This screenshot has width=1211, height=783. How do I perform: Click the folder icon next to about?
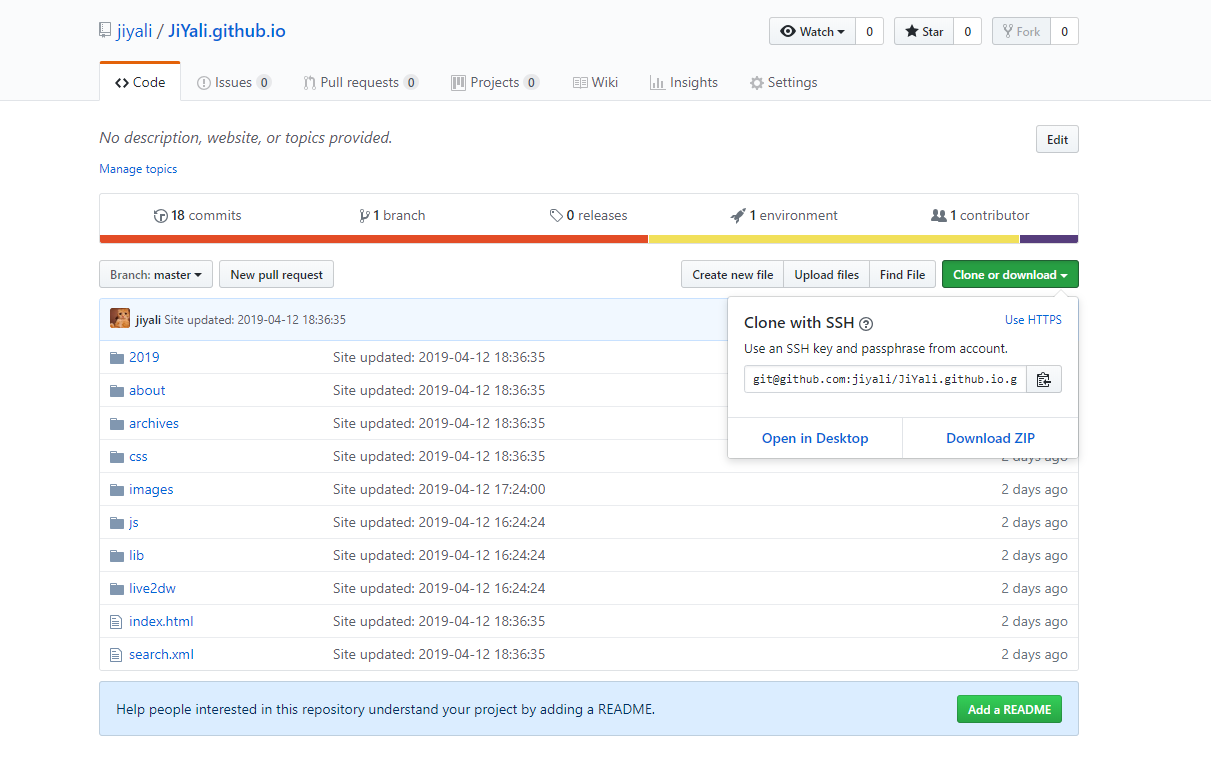pos(116,390)
